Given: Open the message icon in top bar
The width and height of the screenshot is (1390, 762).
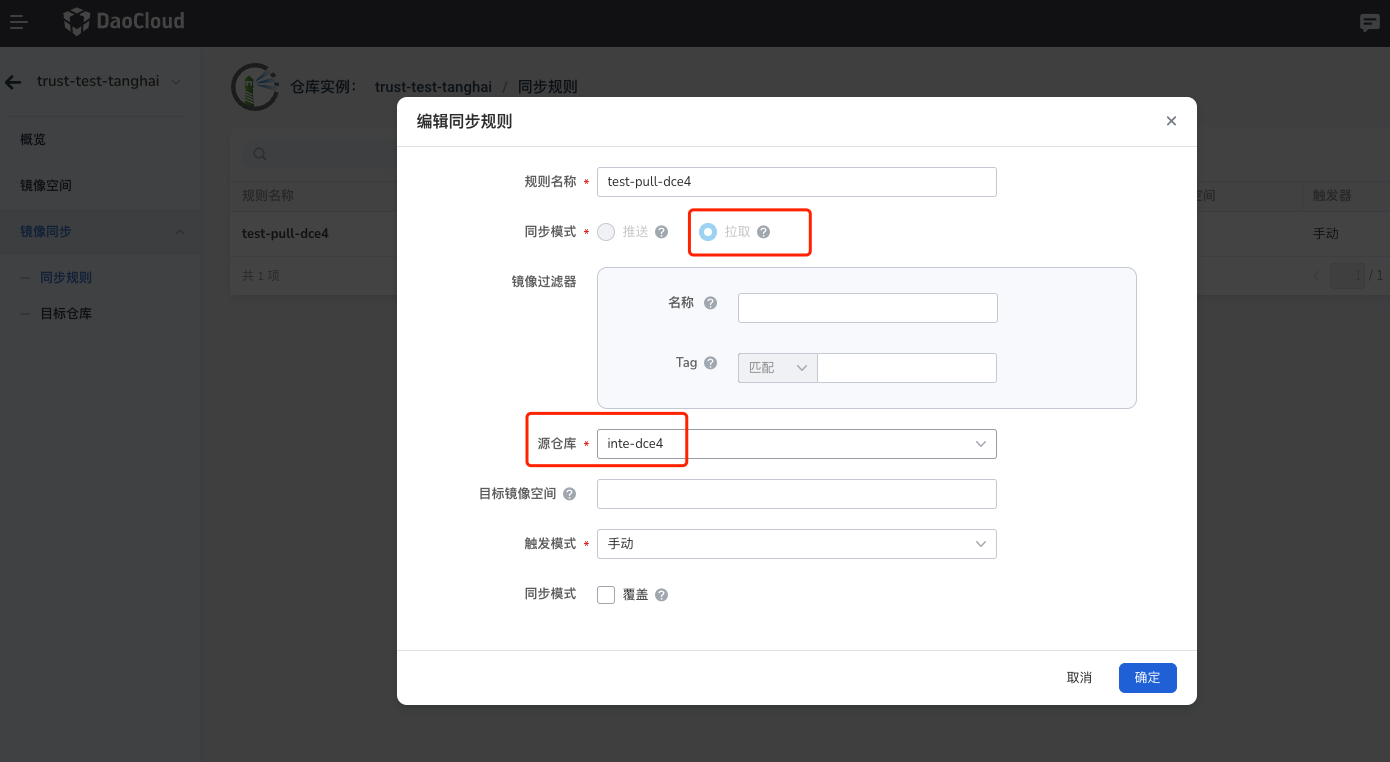Looking at the screenshot, I should point(1369,22).
